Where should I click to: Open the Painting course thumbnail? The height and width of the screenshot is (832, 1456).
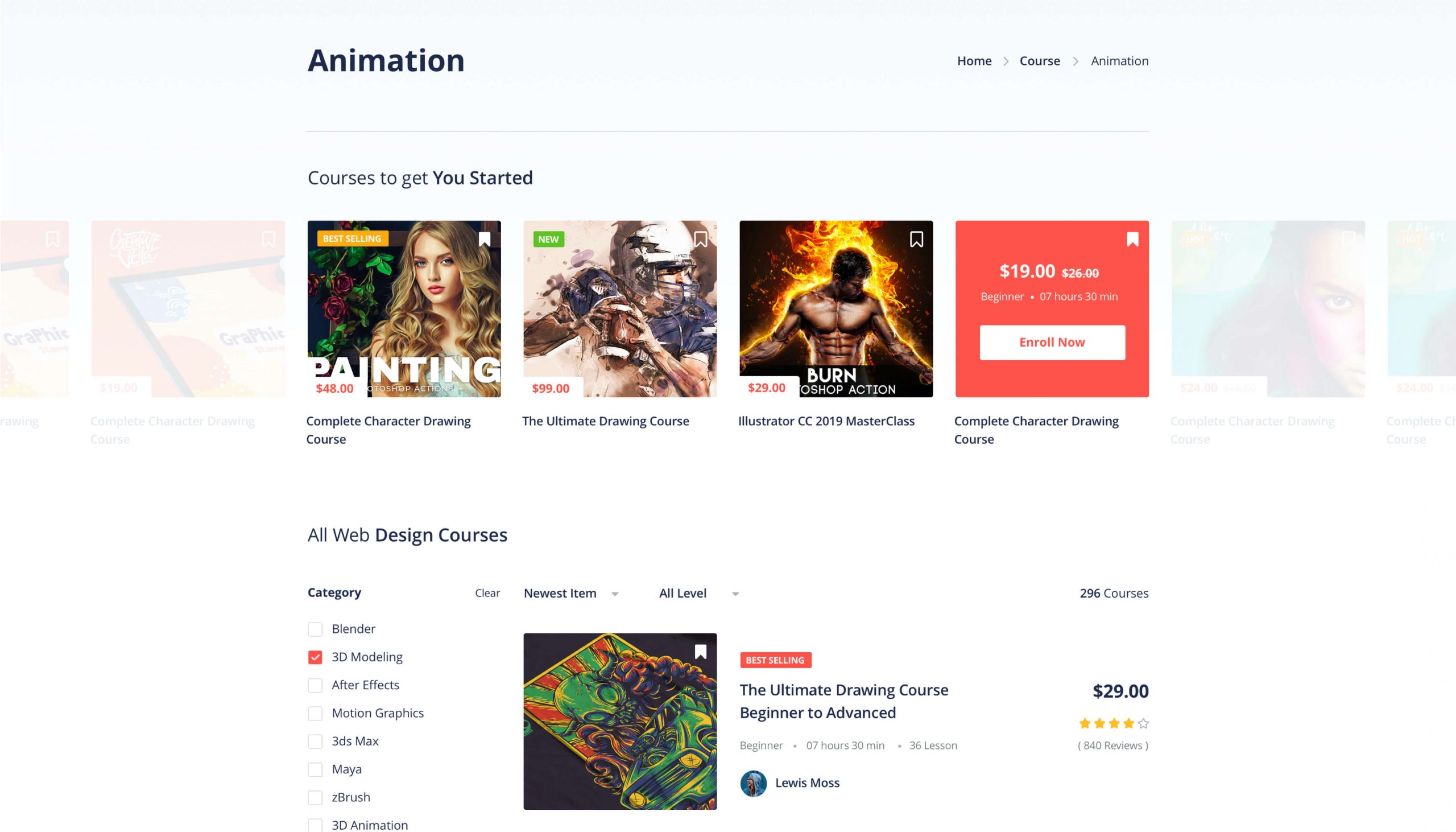404,308
